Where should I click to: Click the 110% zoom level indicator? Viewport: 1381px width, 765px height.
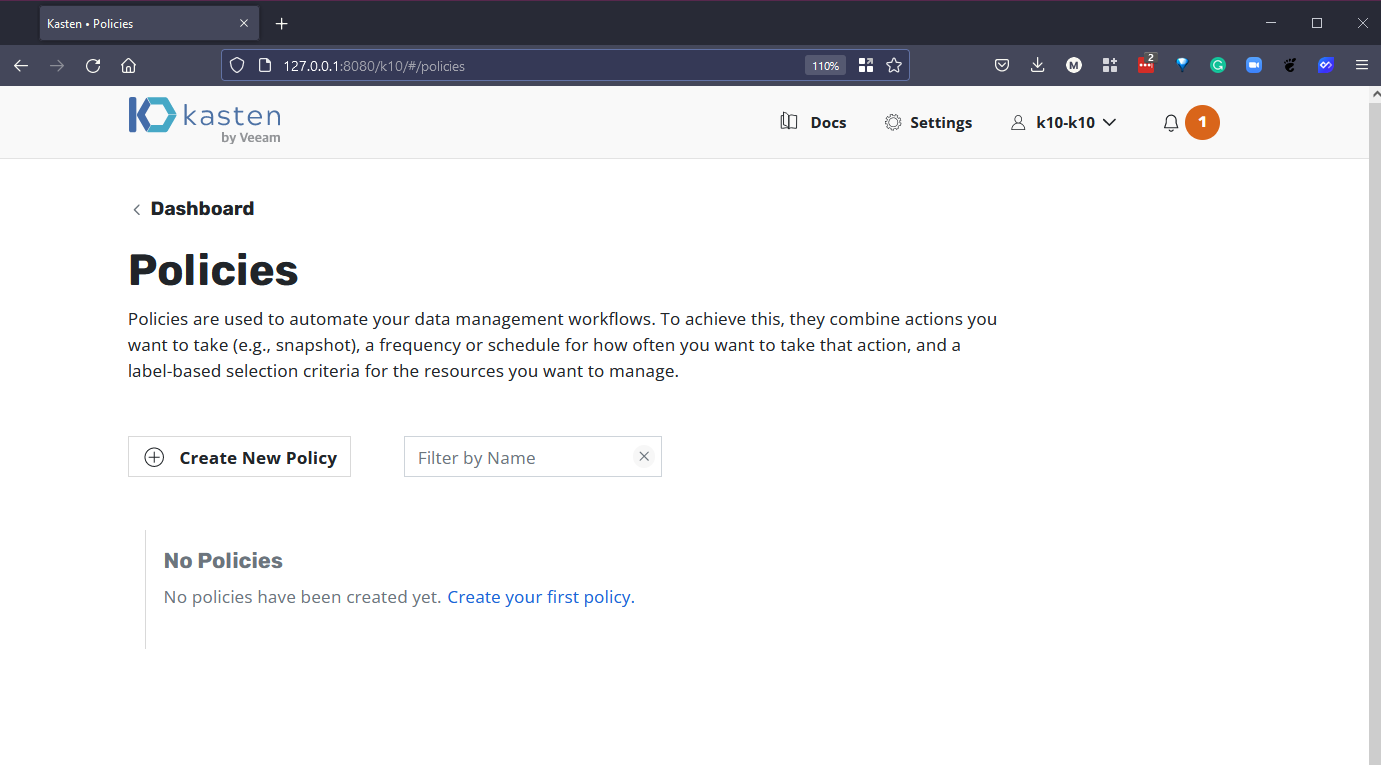825,66
